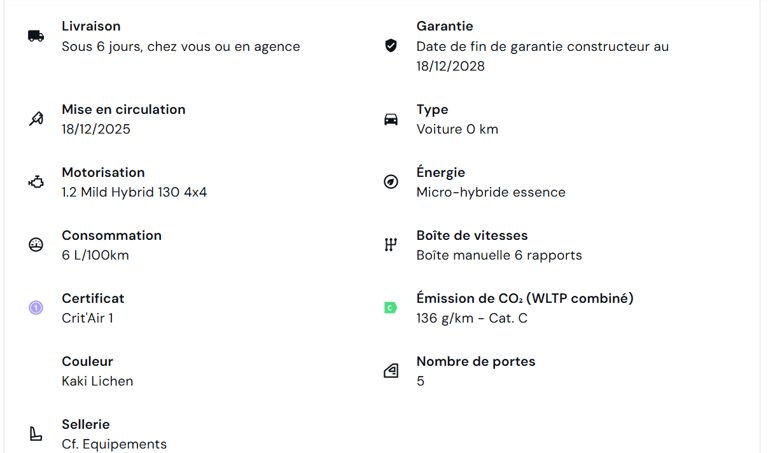Click the 1.2 Mild Hybrid 130 4x4 text
The width and height of the screenshot is (768, 453).
tap(134, 192)
